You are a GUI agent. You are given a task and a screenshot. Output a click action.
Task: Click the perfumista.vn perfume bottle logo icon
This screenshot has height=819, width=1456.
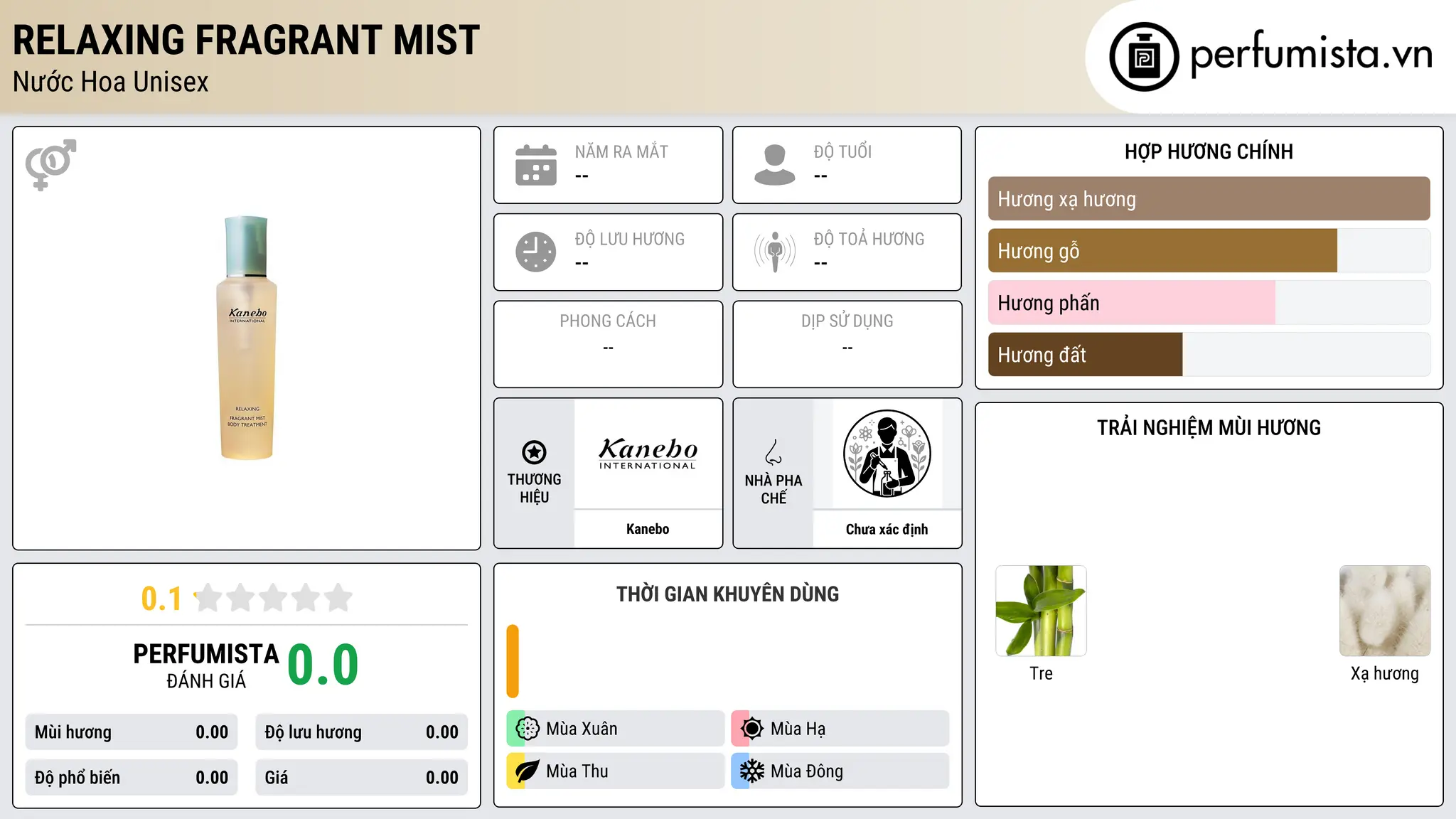point(1144,57)
